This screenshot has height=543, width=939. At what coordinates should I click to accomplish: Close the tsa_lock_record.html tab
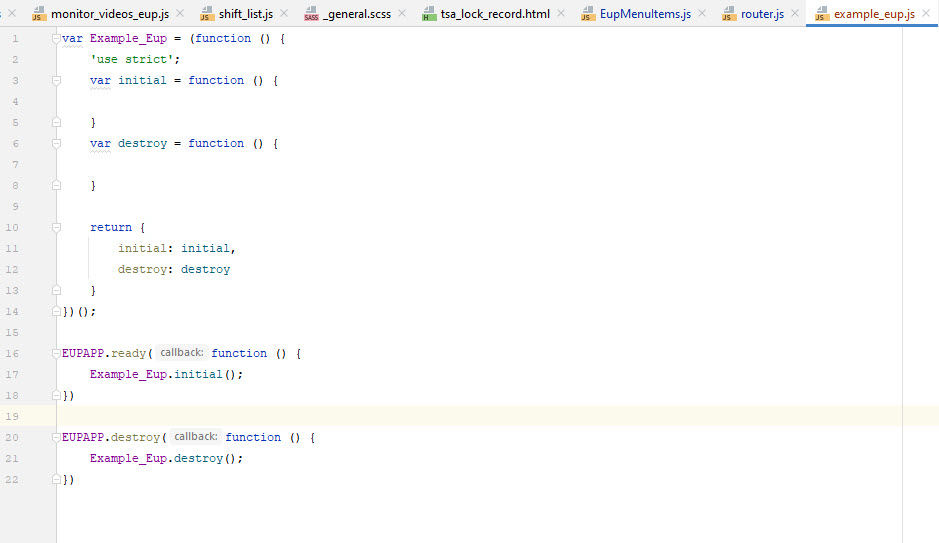tap(561, 13)
